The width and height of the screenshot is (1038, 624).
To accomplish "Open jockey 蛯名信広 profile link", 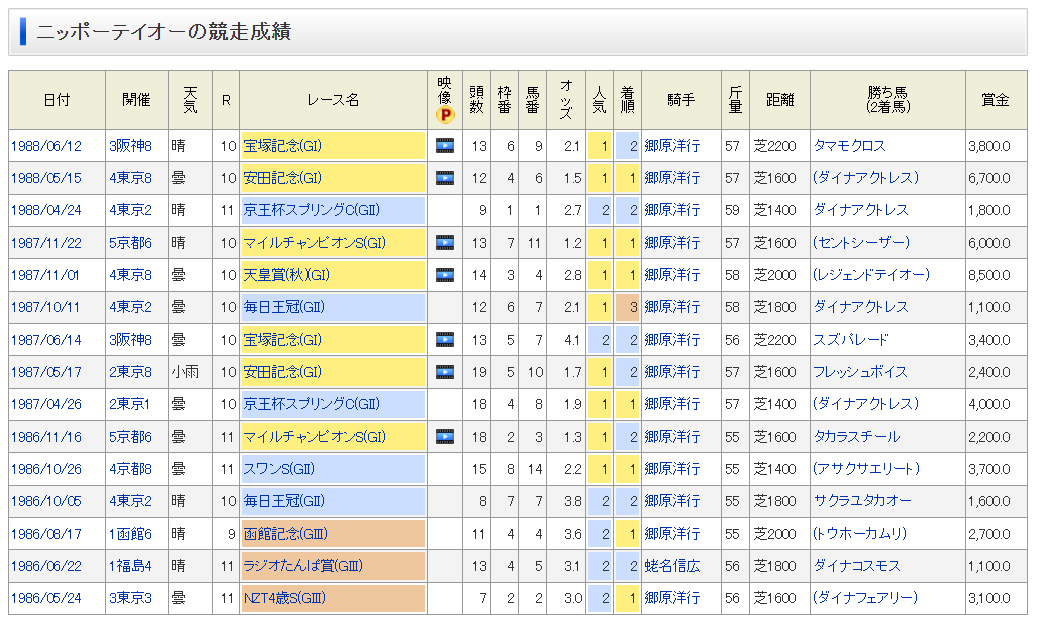I will (672, 566).
